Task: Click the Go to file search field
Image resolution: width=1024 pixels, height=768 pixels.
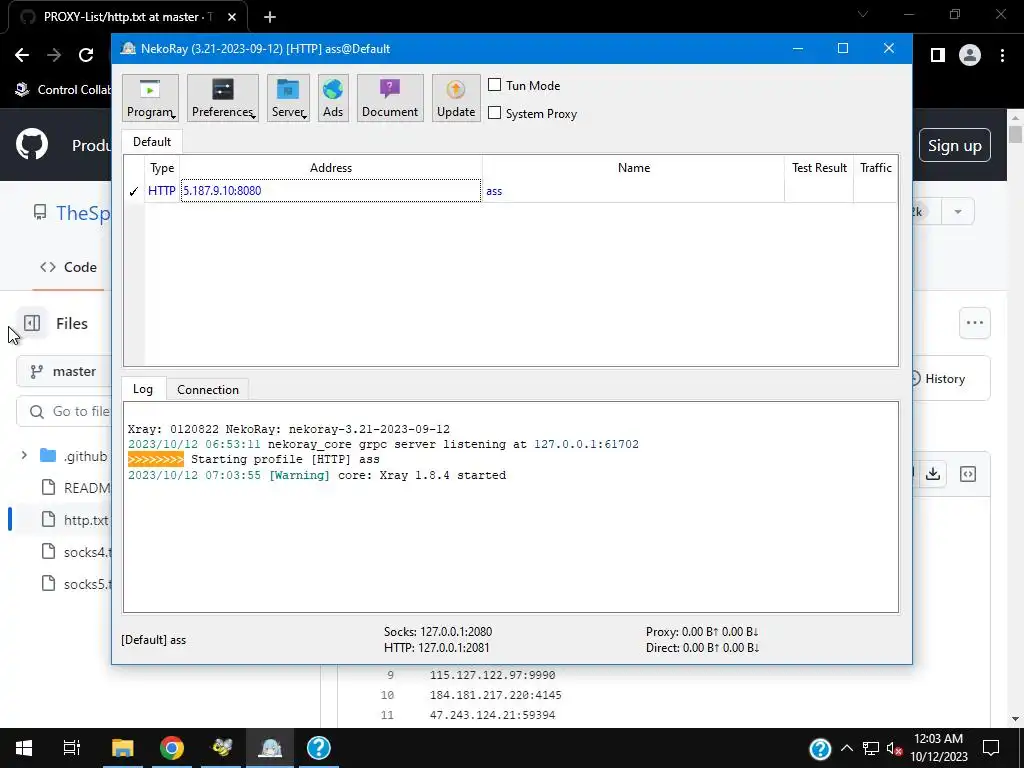Action: coord(63,411)
